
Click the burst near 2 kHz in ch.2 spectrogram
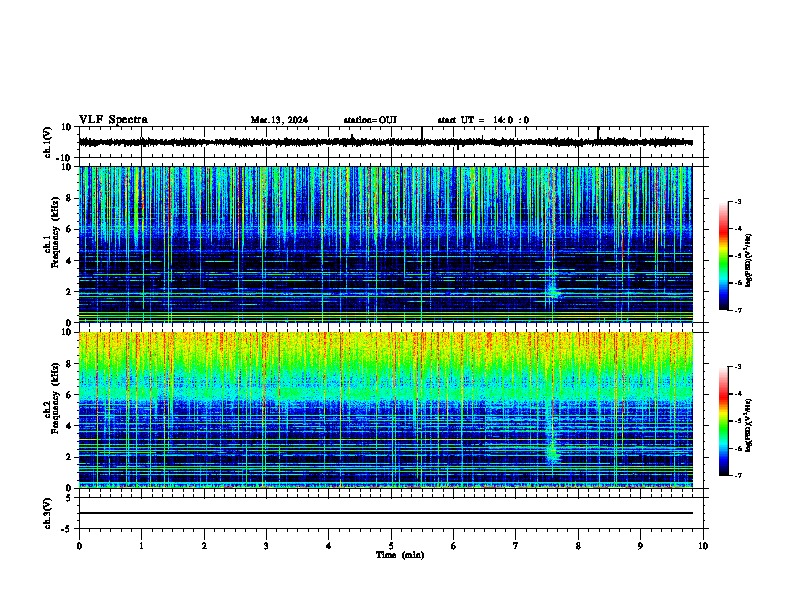click(x=553, y=451)
